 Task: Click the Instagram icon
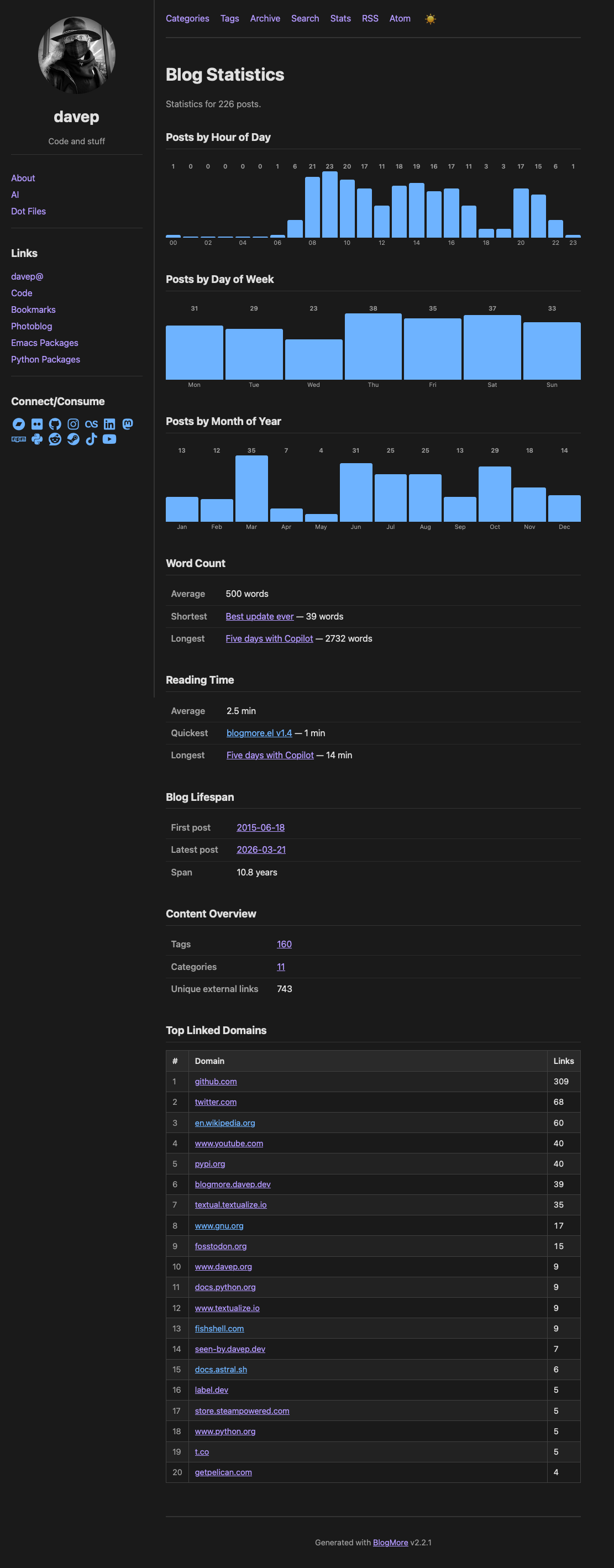click(x=73, y=424)
